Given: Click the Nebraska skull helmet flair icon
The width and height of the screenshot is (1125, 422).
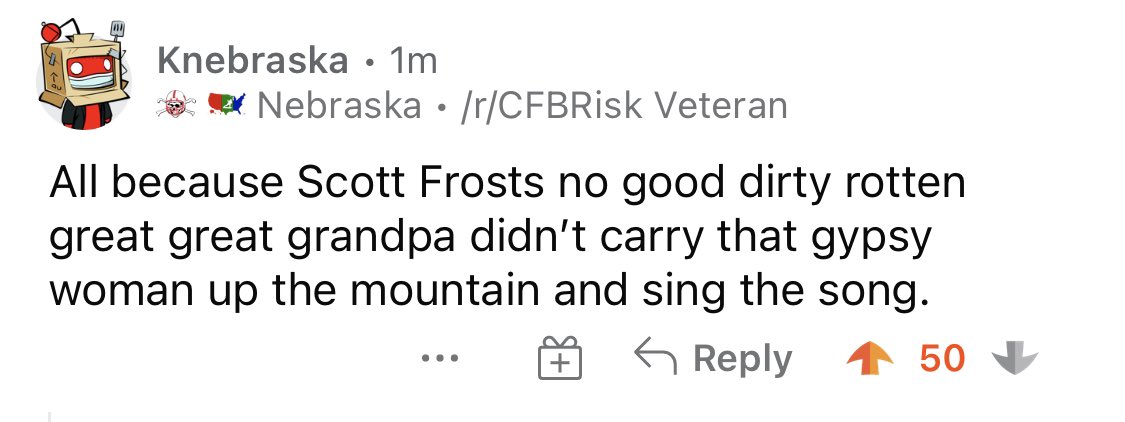Looking at the screenshot, I should (x=176, y=106).
